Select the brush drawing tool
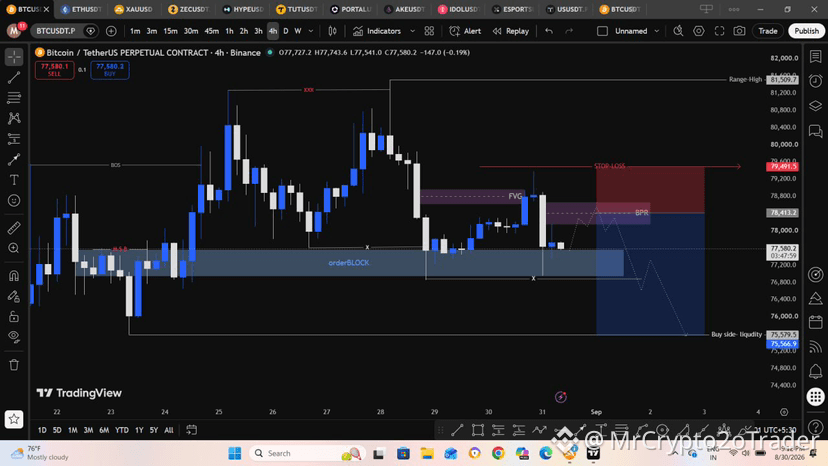The width and height of the screenshot is (828, 466). (x=14, y=160)
